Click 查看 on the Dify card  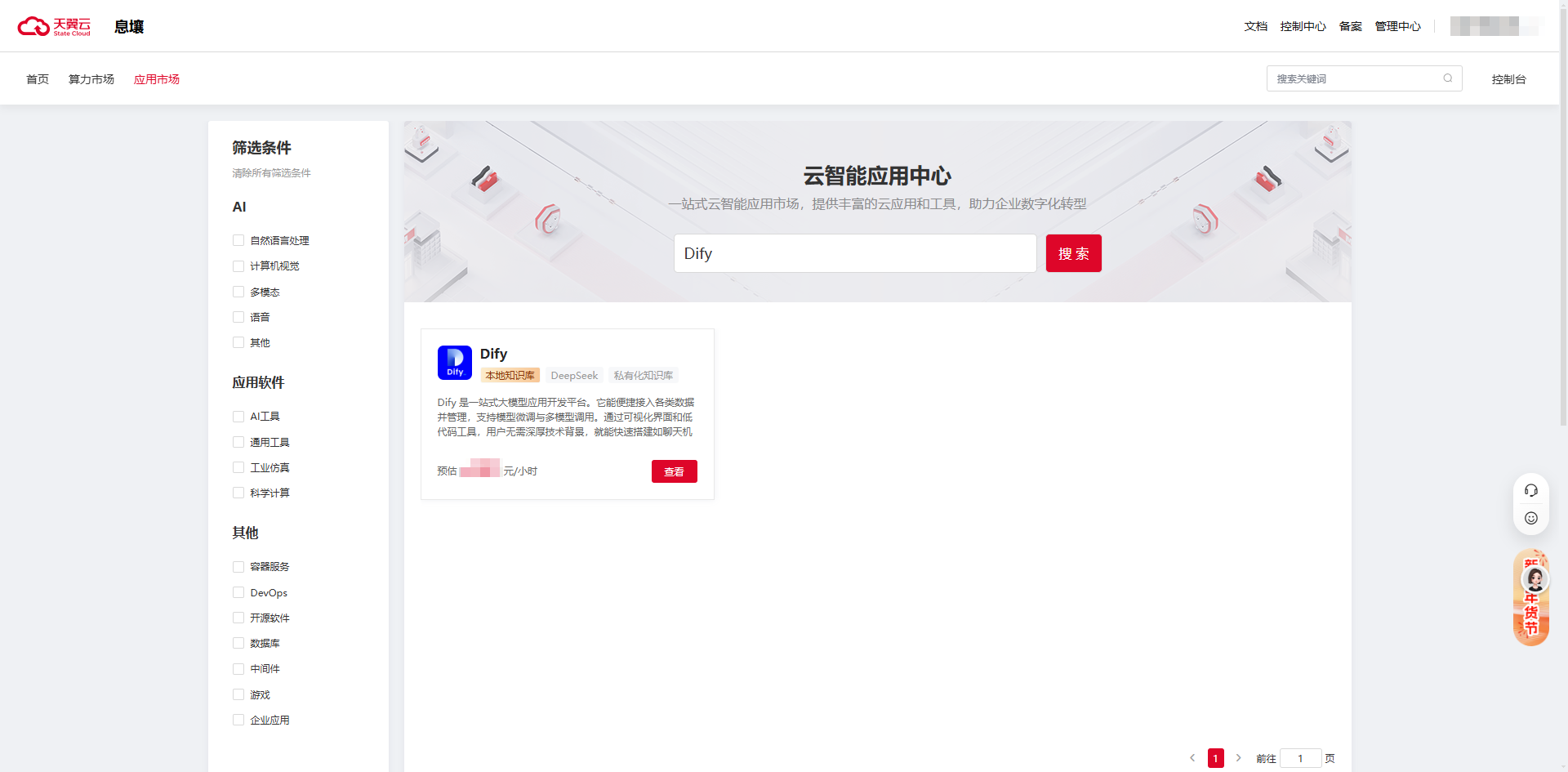[675, 471]
